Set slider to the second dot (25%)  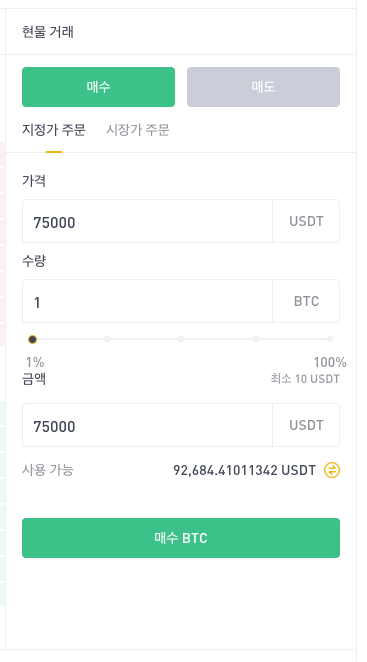107,339
